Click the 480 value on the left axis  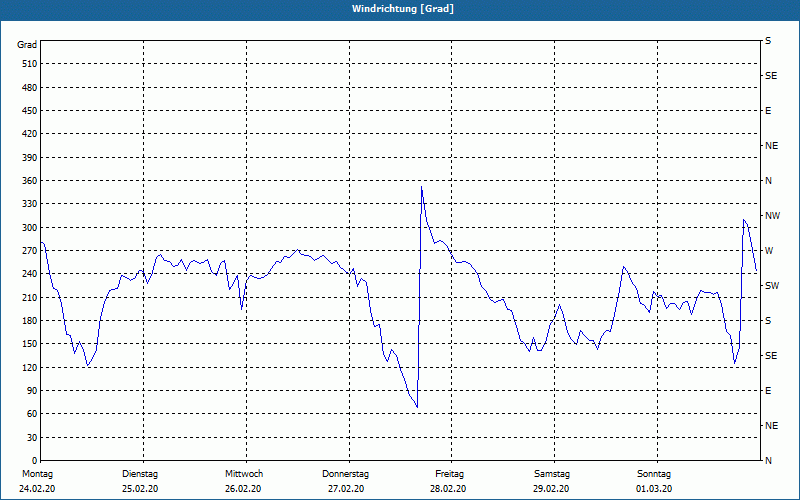(x=30, y=88)
